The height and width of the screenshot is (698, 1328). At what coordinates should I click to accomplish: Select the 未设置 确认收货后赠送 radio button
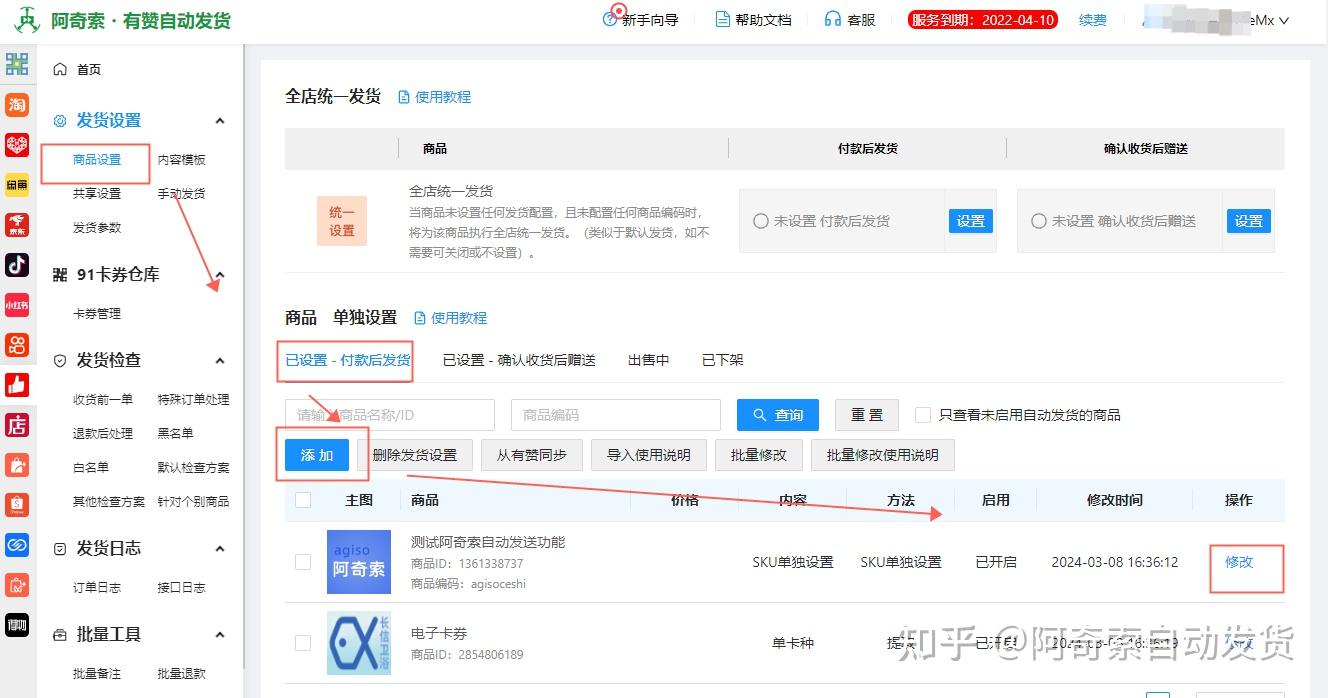[x=1039, y=221]
